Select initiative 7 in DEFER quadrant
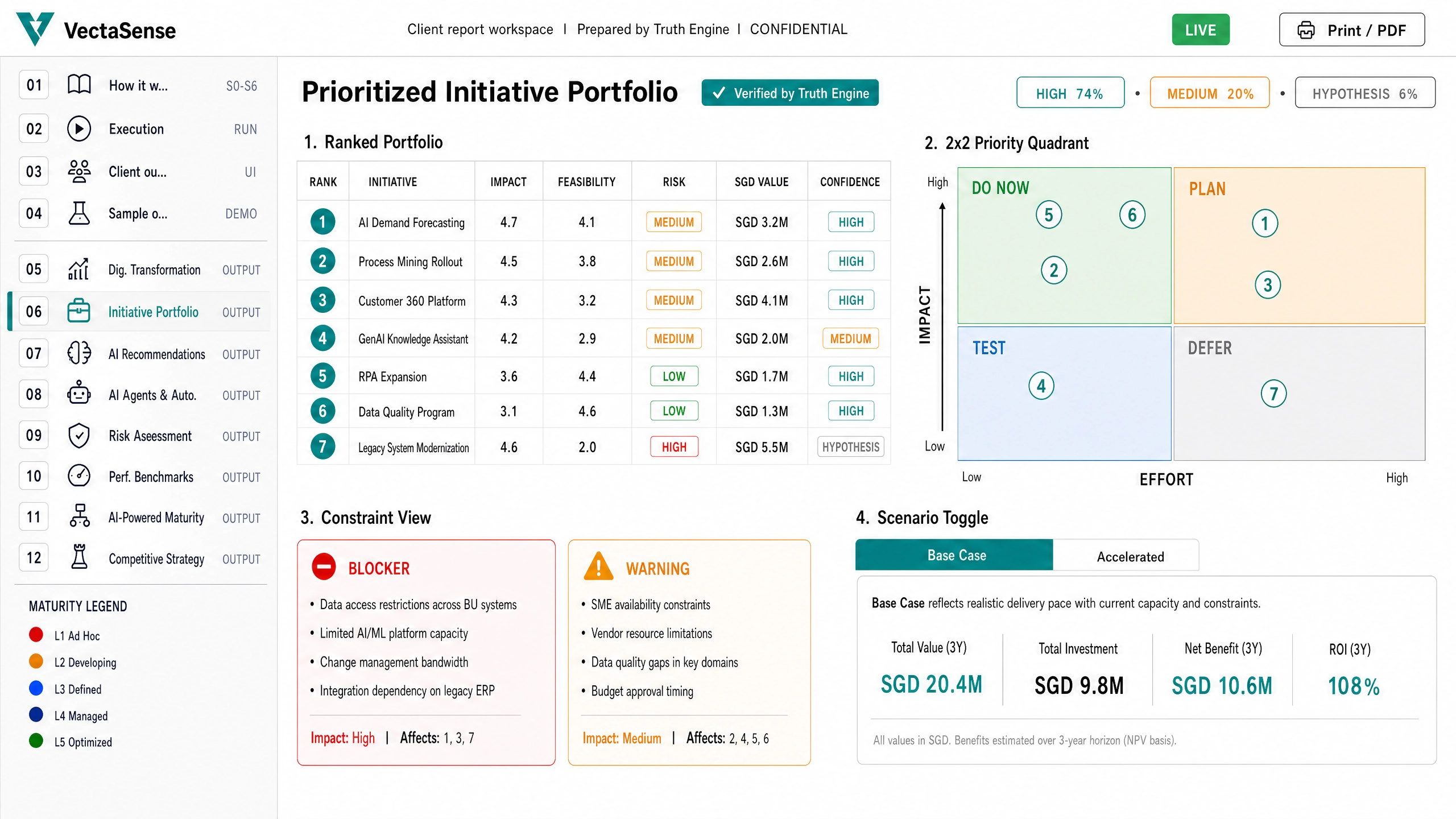Viewport: 1456px width, 819px height. pos(1273,394)
